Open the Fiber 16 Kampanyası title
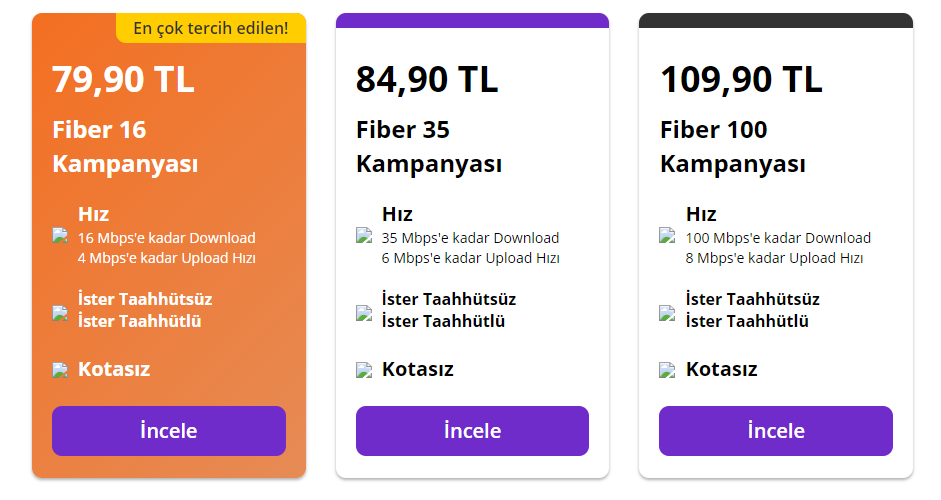Screen dimensions: 941x500 [125, 147]
